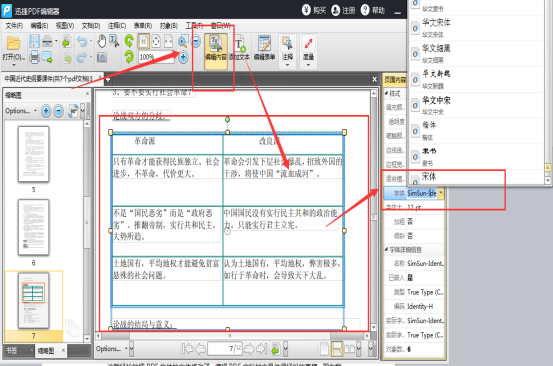Rotate the page with the upper green arrow
This screenshot has width=553, height=366.
pyautogui.click(x=129, y=41)
